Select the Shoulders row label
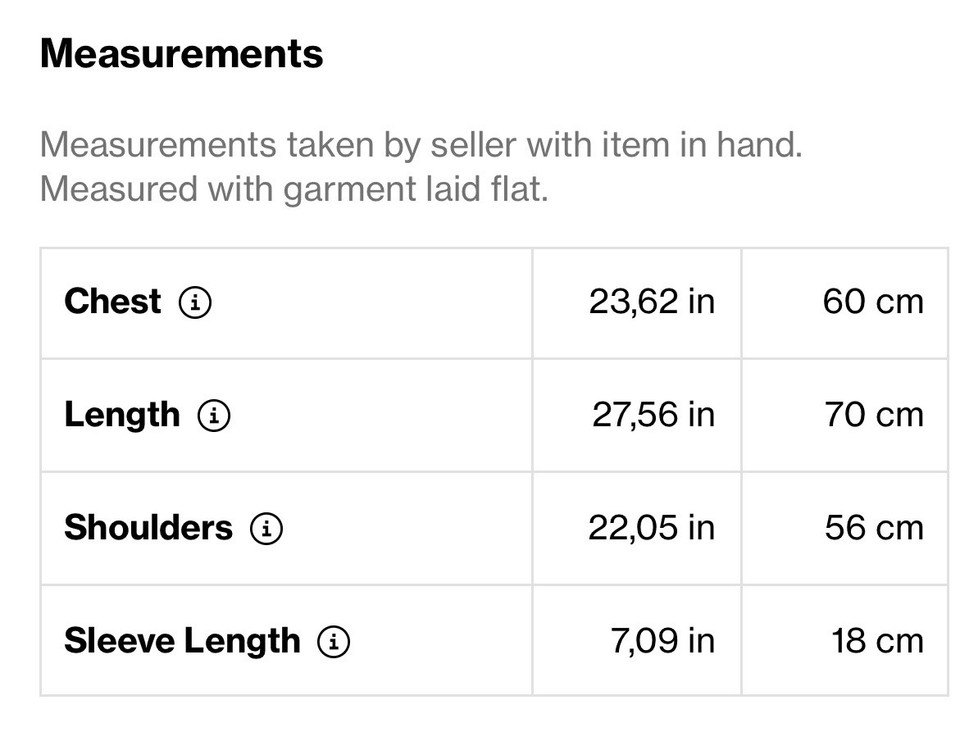The height and width of the screenshot is (732, 960). click(148, 528)
